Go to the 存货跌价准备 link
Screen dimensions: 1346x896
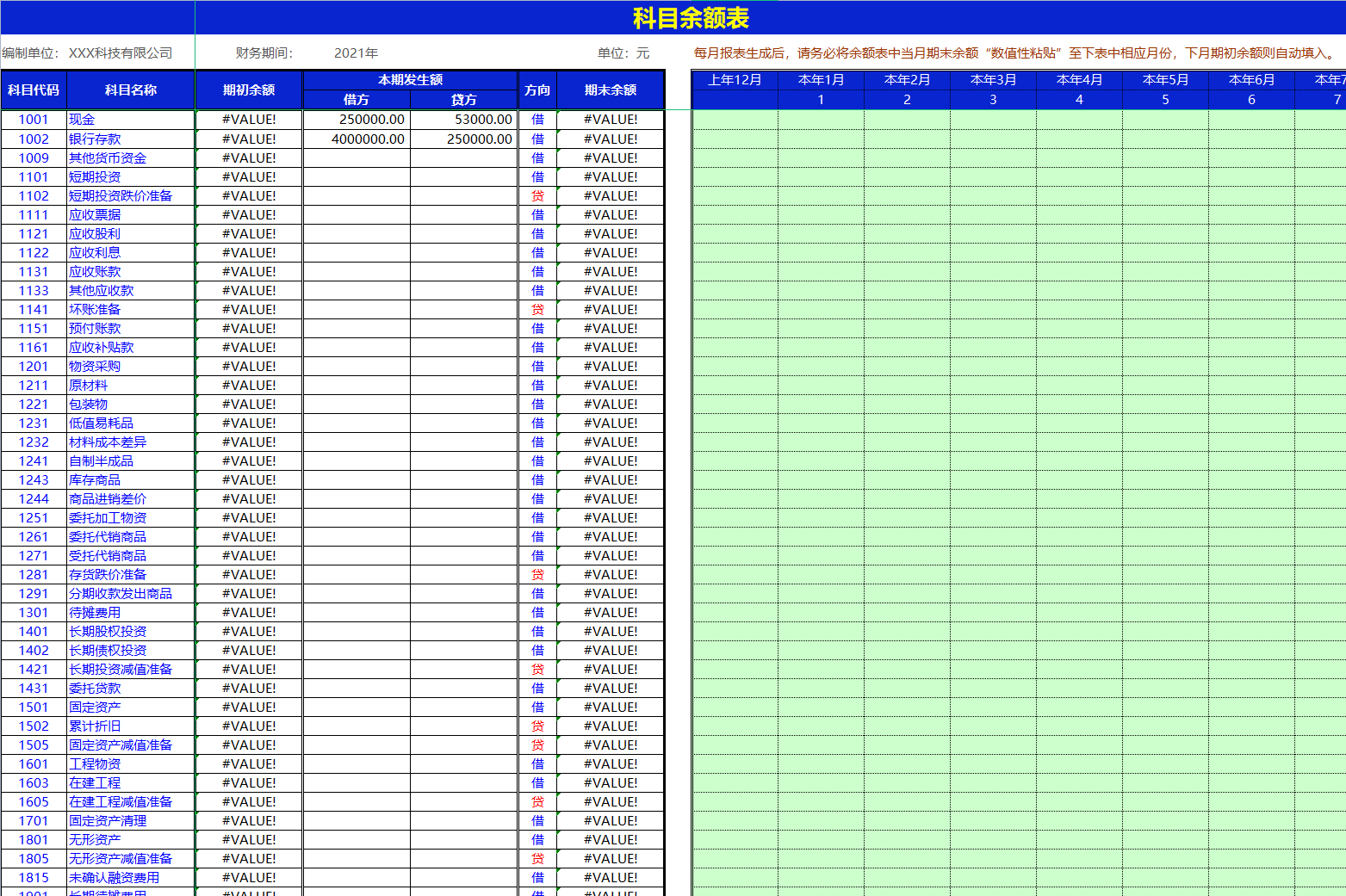(x=108, y=574)
